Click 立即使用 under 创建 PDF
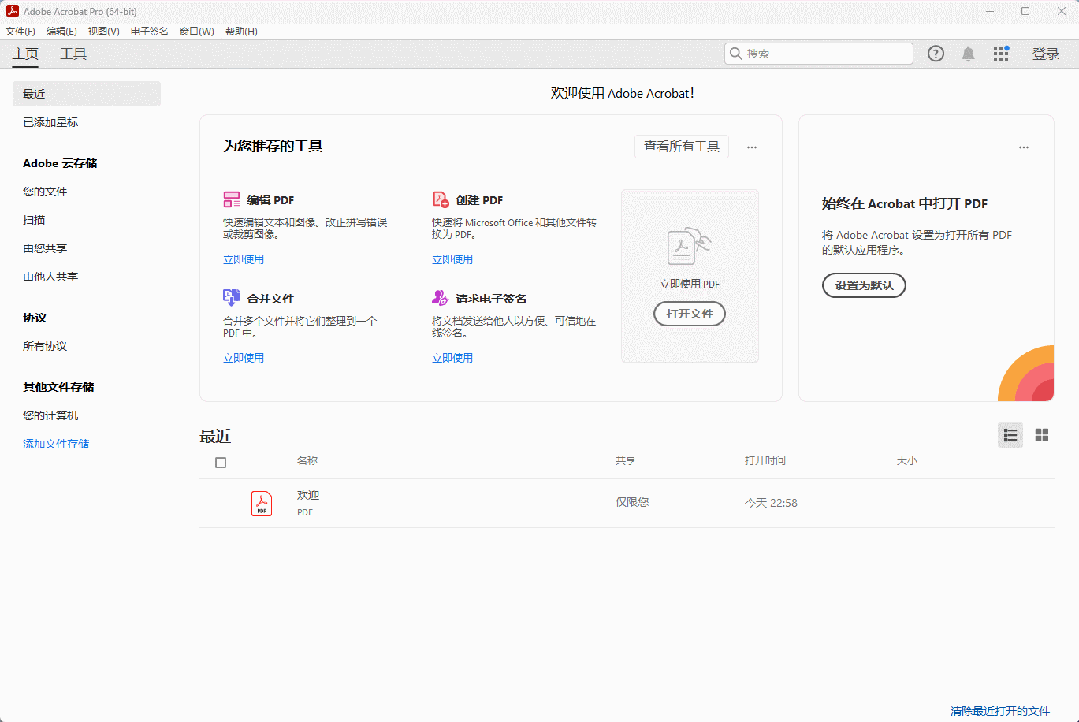Screen dimensions: 1079x722 pyautogui.click(x=452, y=259)
